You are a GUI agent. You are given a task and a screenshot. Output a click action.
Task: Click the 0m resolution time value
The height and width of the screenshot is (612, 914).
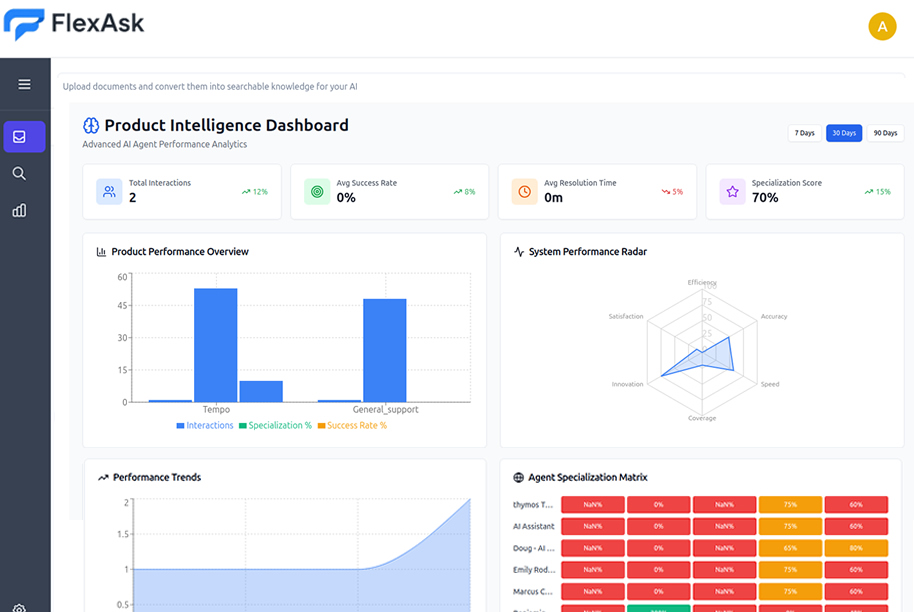pos(553,198)
